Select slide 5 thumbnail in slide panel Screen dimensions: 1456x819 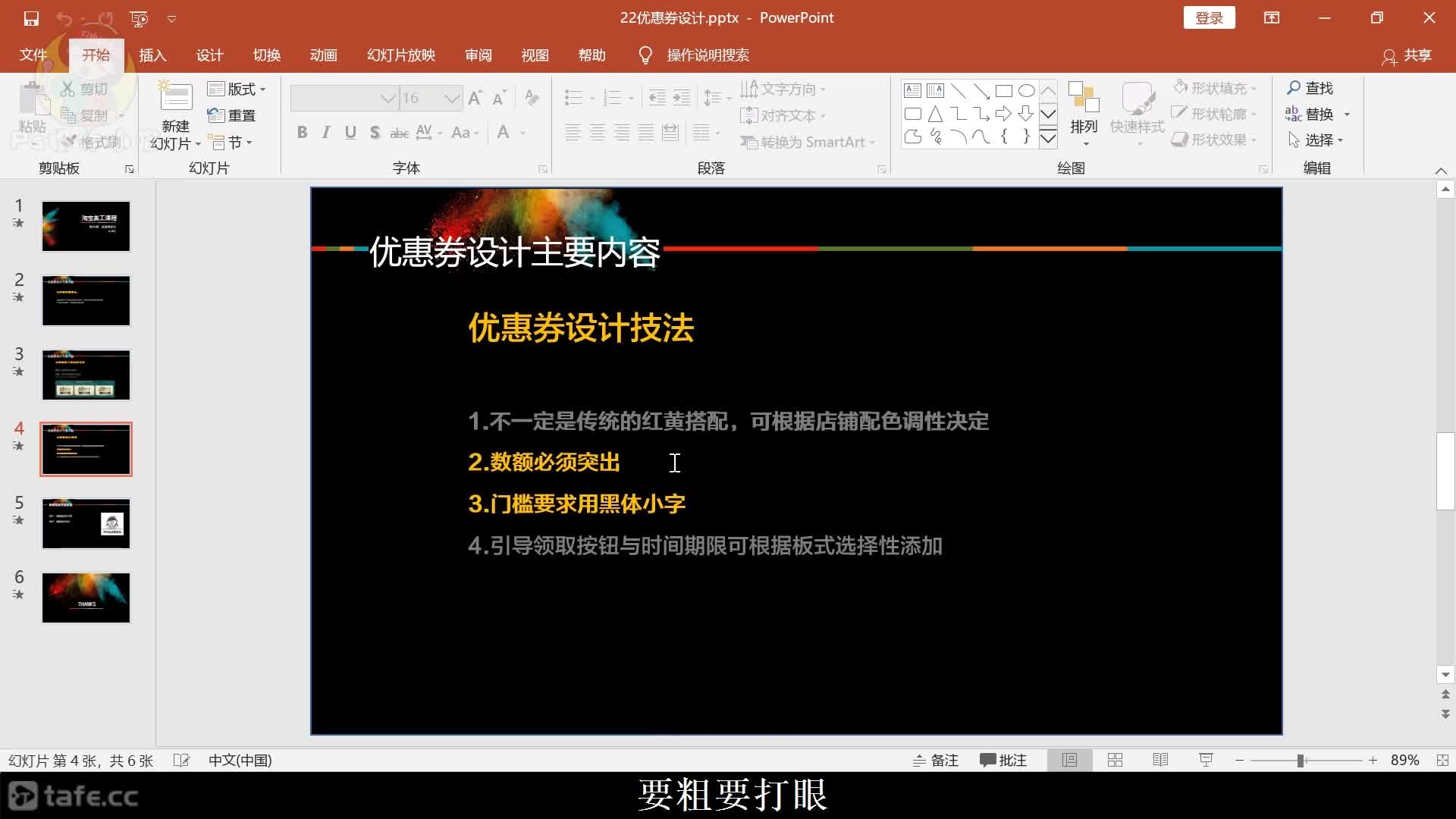(86, 523)
